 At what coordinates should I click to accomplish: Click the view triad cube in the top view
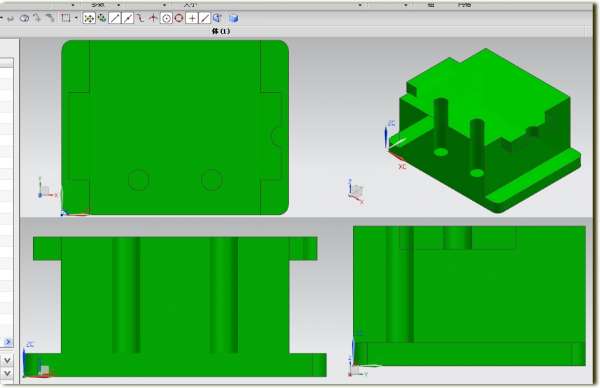45,190
